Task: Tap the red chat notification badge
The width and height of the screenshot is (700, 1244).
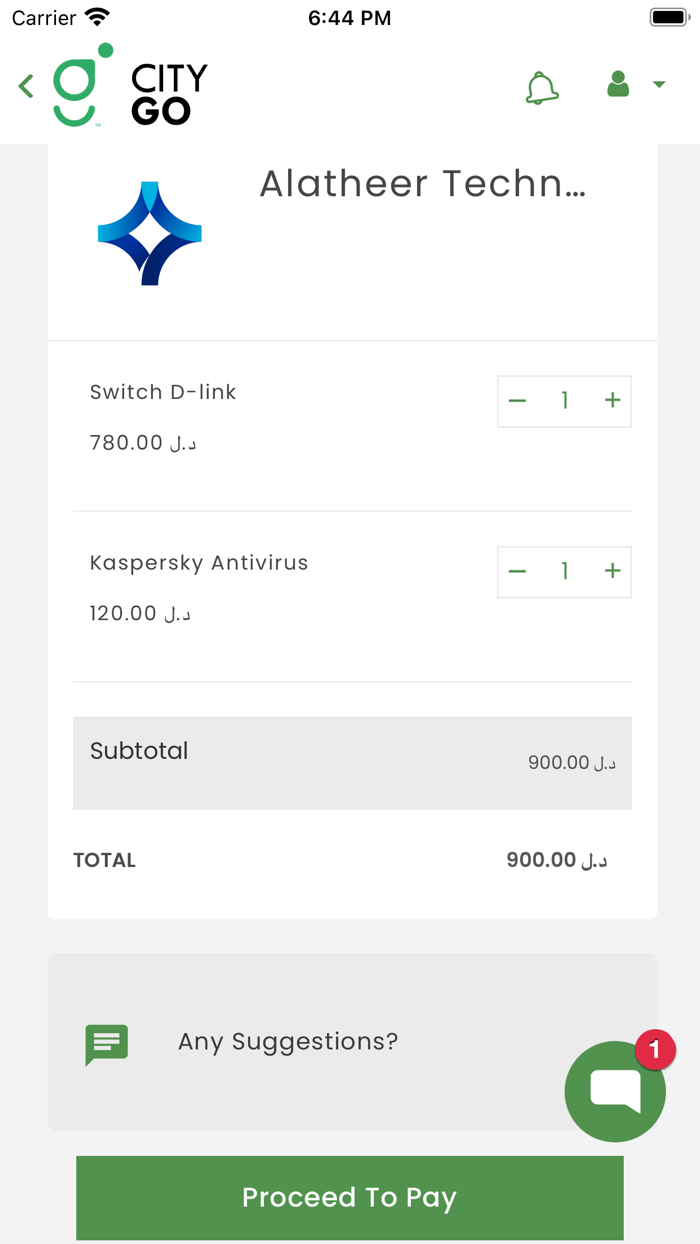Action: click(655, 1050)
